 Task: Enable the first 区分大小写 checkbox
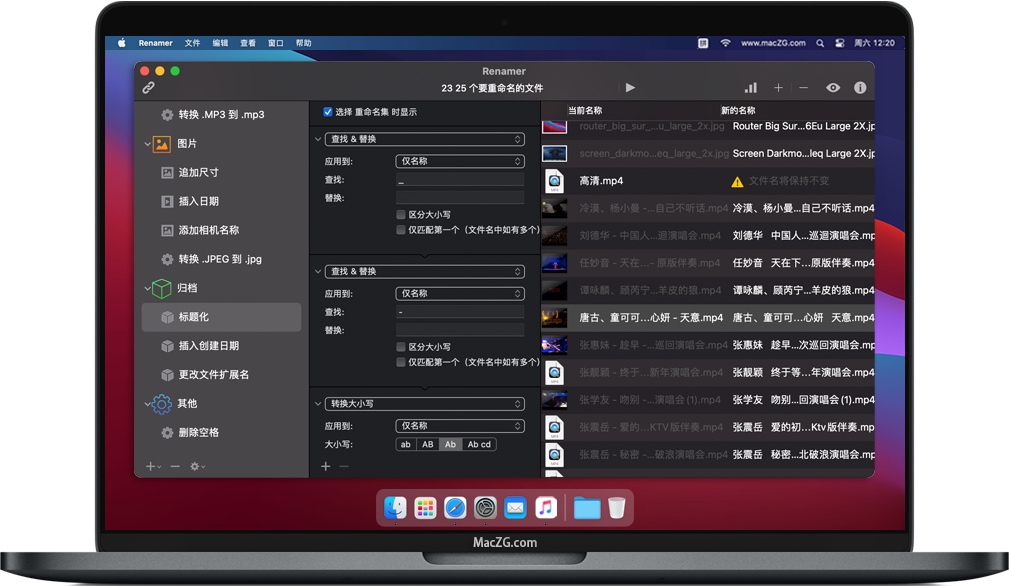(x=401, y=214)
